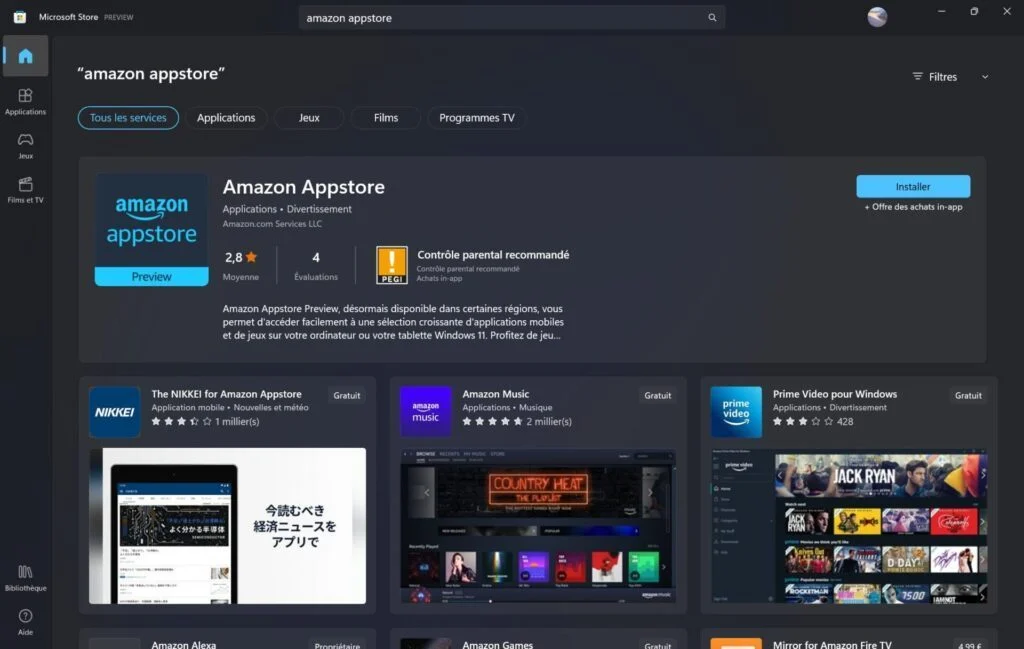View the NIKKEI app screenshot
Image resolution: width=1024 pixels, height=649 pixels.
coord(227,526)
